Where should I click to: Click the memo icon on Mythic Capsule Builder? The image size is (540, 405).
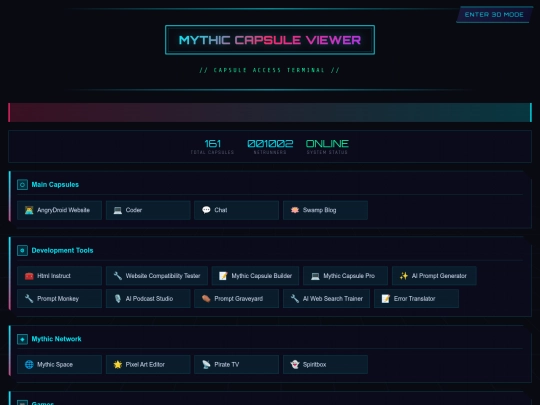pyautogui.click(x=223, y=276)
